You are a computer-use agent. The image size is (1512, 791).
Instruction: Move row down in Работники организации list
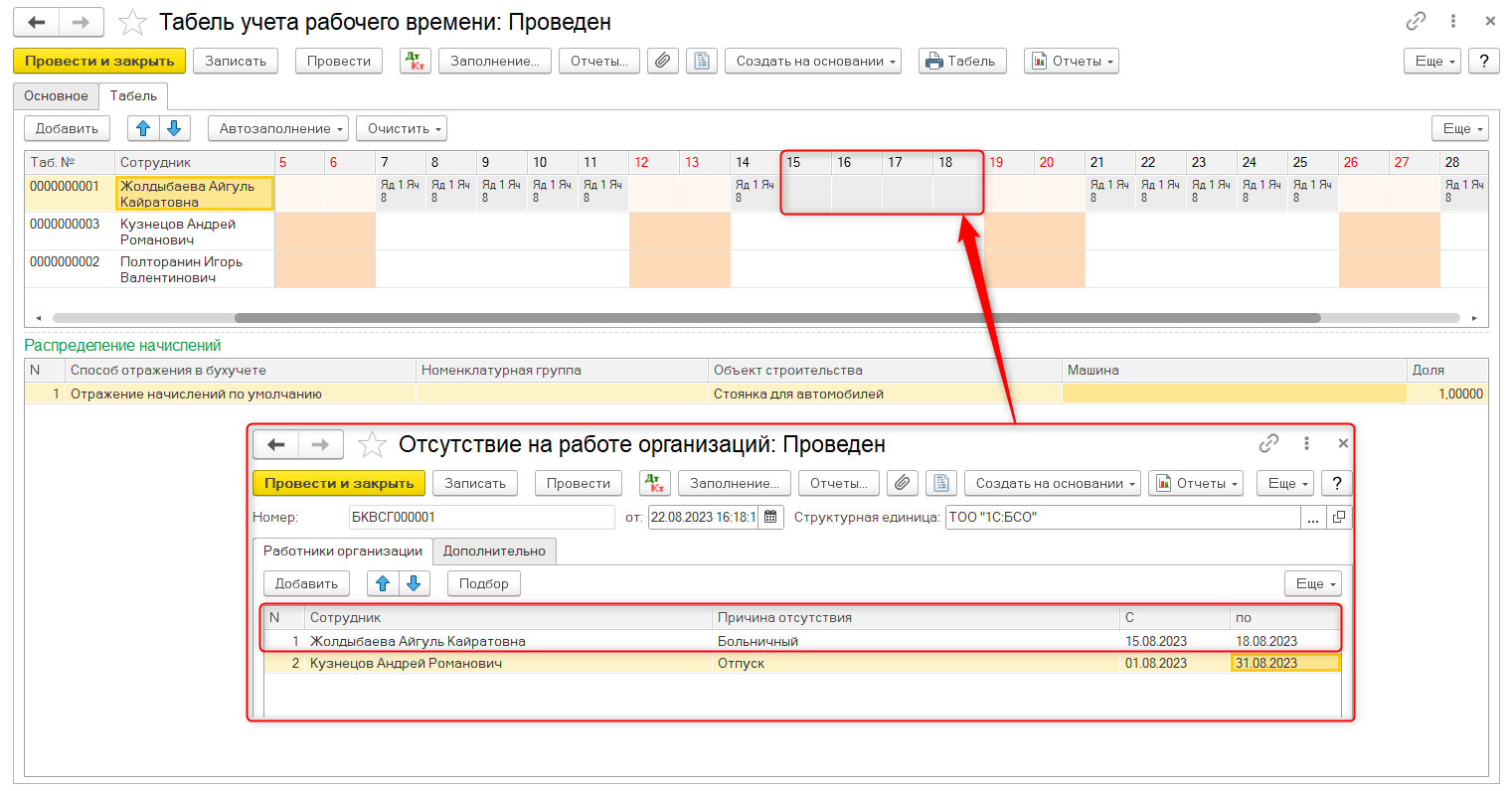tap(414, 583)
